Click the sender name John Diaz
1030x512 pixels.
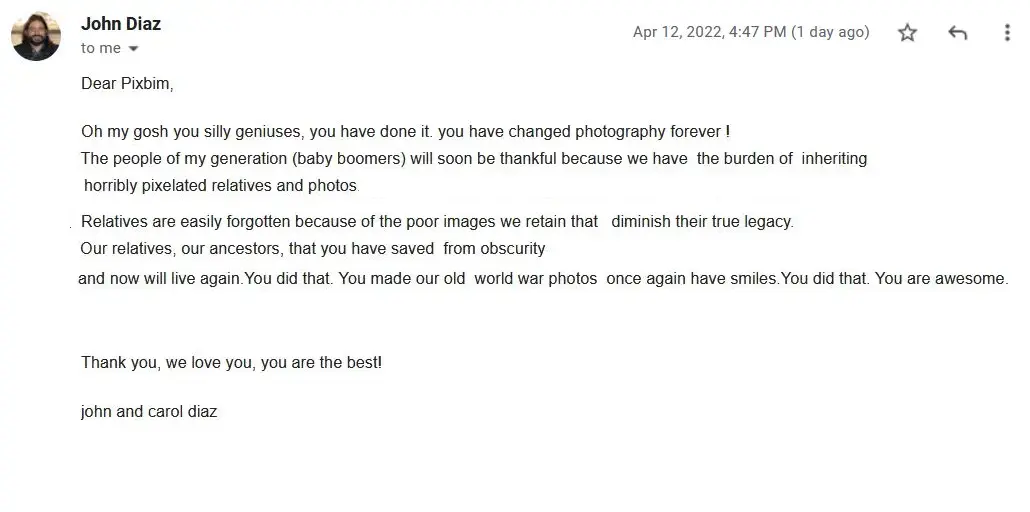point(121,24)
